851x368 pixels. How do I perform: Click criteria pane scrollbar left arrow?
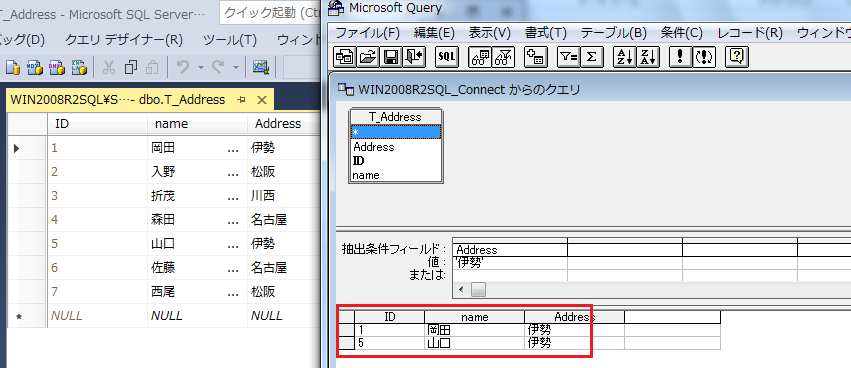(461, 290)
